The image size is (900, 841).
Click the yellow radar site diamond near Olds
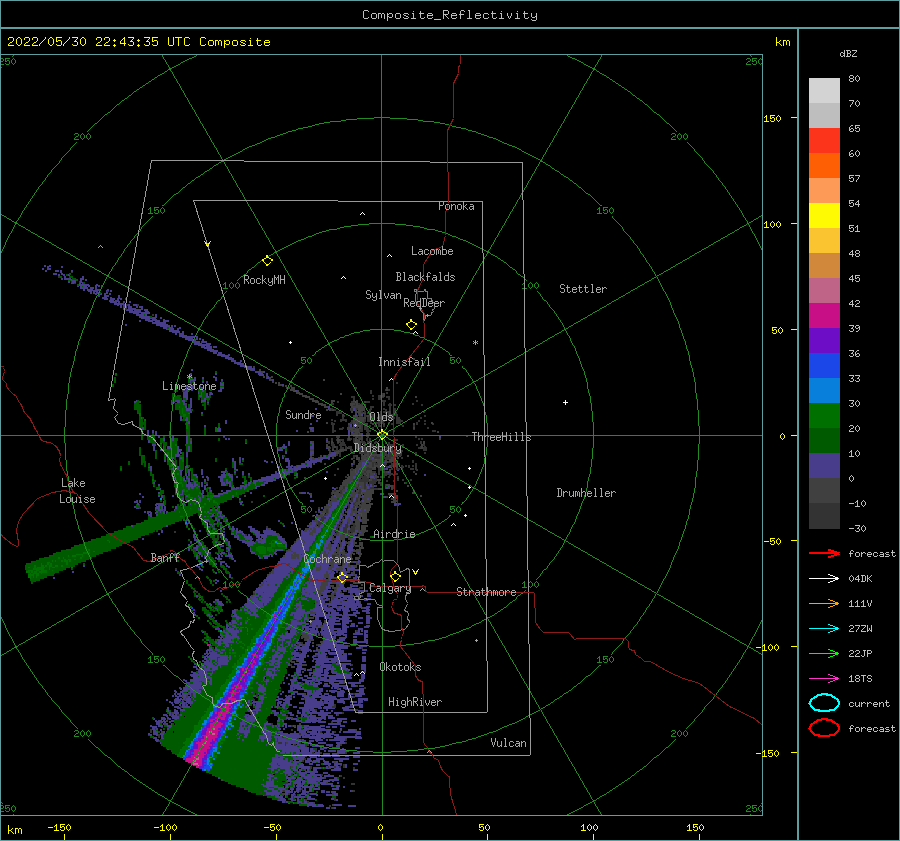(x=382, y=435)
